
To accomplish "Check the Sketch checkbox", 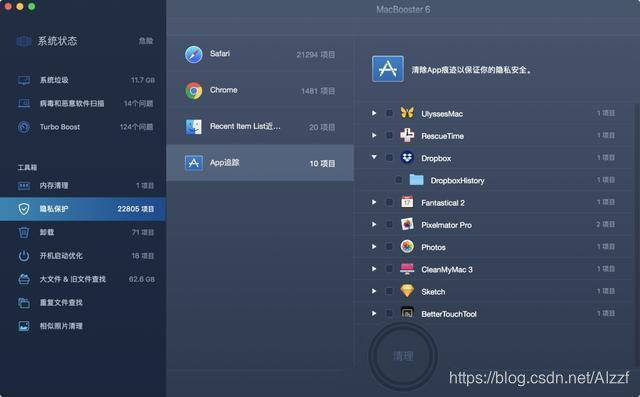I will pyautogui.click(x=389, y=291).
